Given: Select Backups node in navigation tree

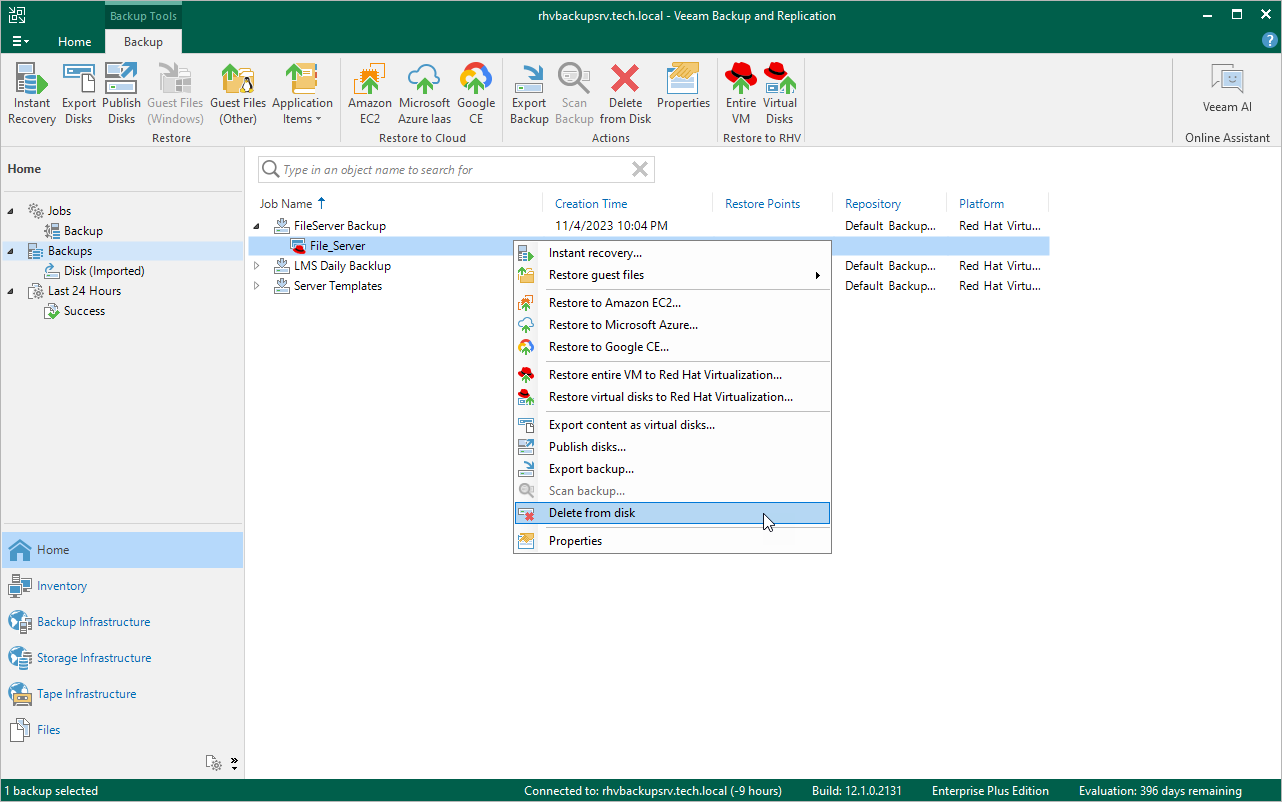Looking at the screenshot, I should tap(70, 251).
